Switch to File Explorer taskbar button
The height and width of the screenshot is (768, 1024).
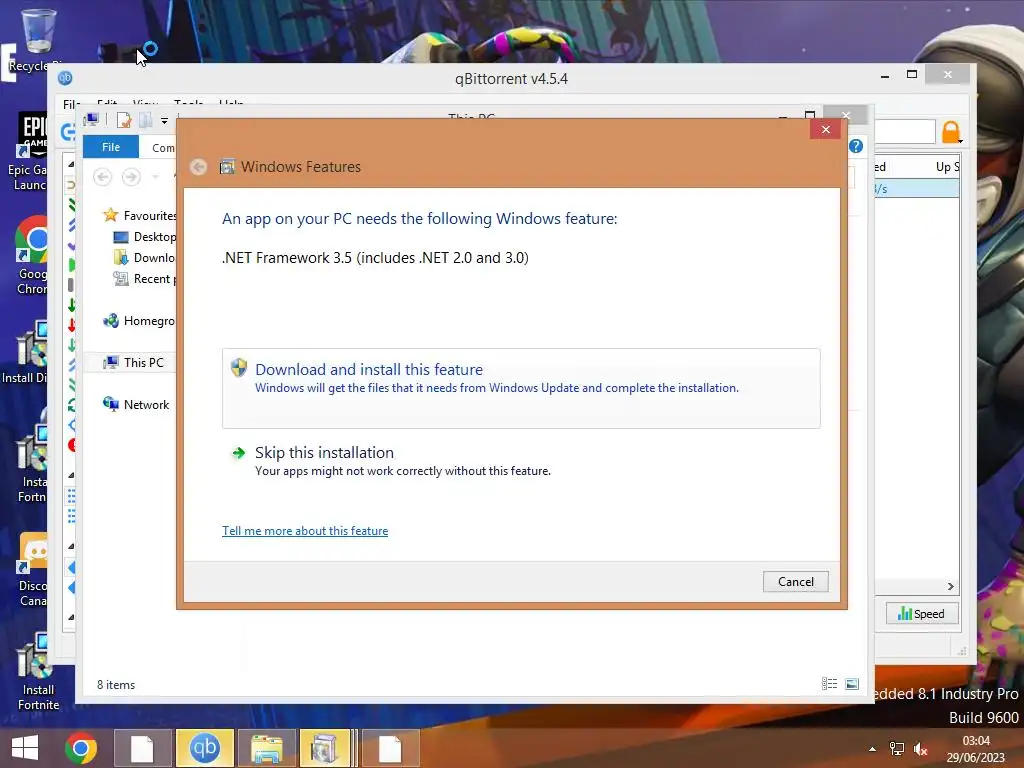[x=267, y=748]
